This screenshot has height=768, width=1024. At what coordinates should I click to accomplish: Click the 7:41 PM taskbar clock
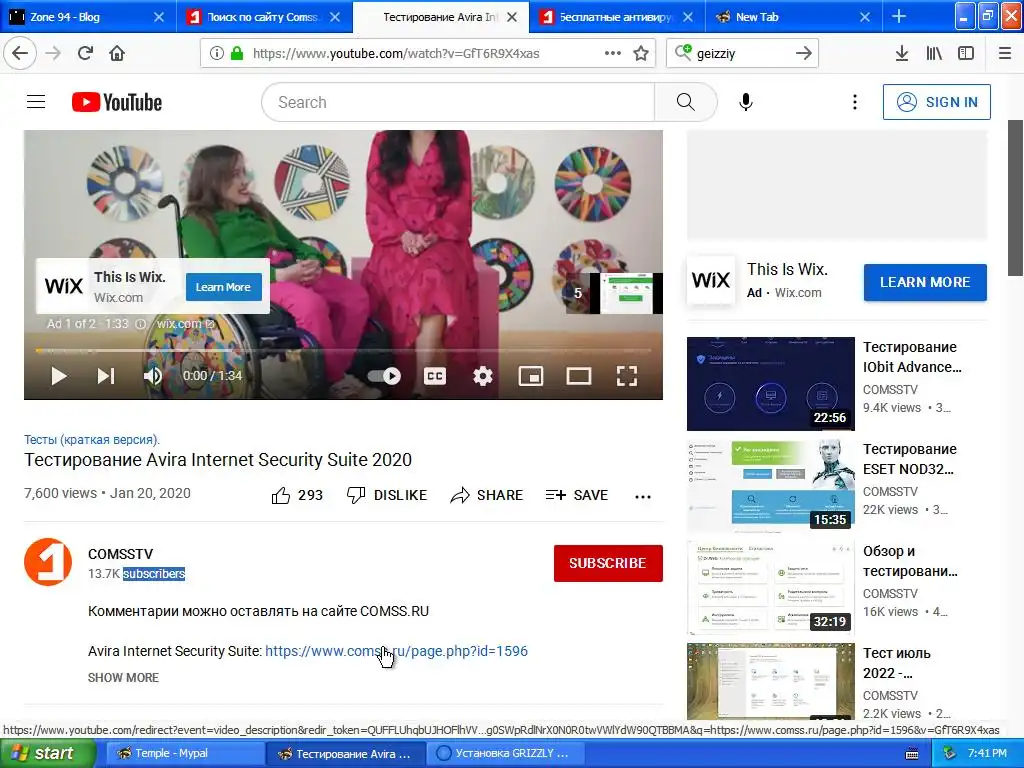(x=987, y=754)
